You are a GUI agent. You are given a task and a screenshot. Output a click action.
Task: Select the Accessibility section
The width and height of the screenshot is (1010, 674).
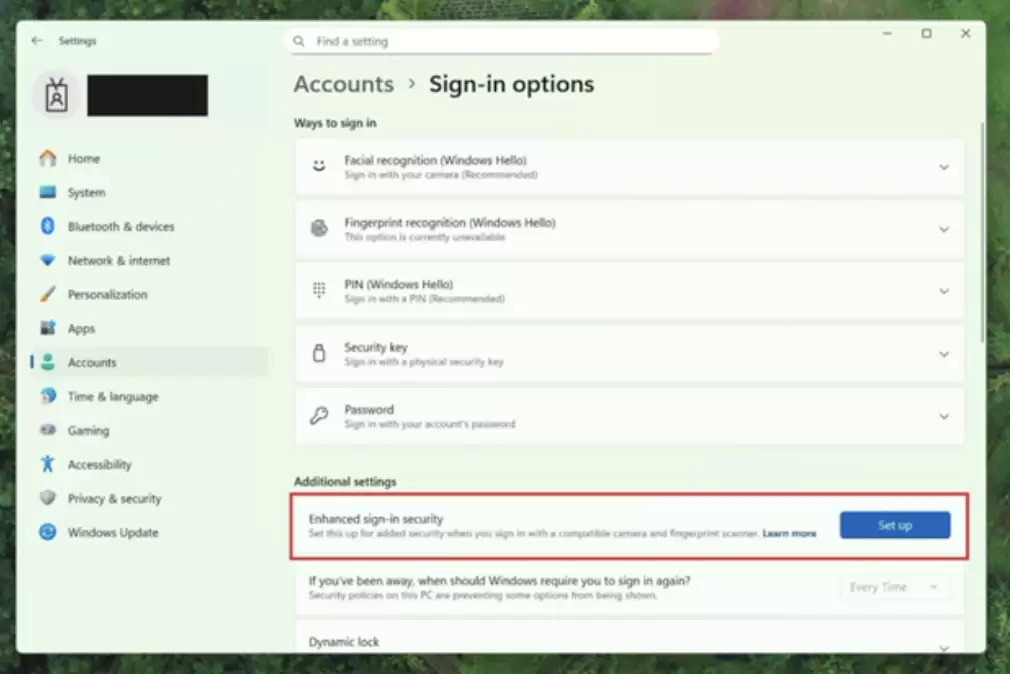[x=101, y=464]
